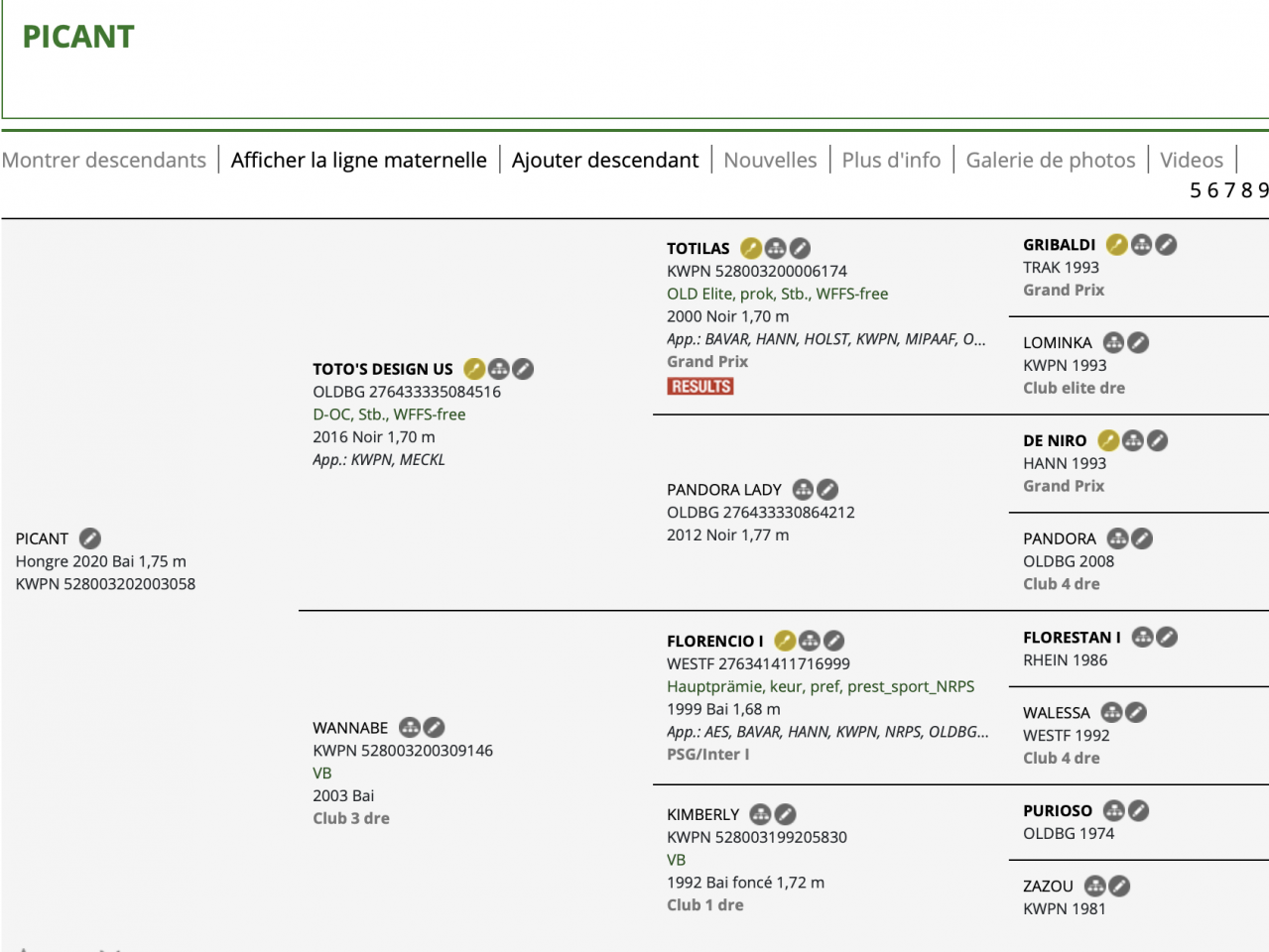Open the pedigree tree icon next to WANNABE
Image resolution: width=1269 pixels, height=952 pixels.
[x=410, y=727]
